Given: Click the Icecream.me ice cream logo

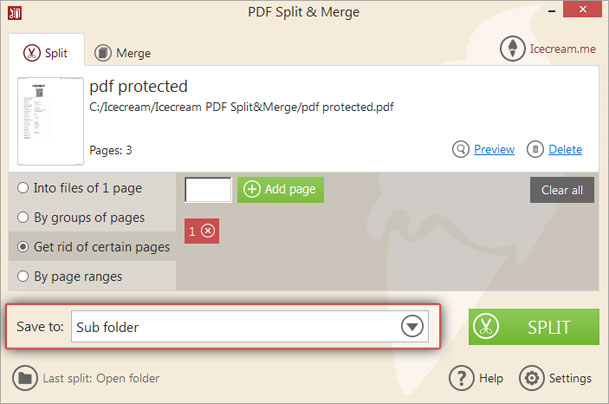Looking at the screenshot, I should pyautogui.click(x=513, y=49).
